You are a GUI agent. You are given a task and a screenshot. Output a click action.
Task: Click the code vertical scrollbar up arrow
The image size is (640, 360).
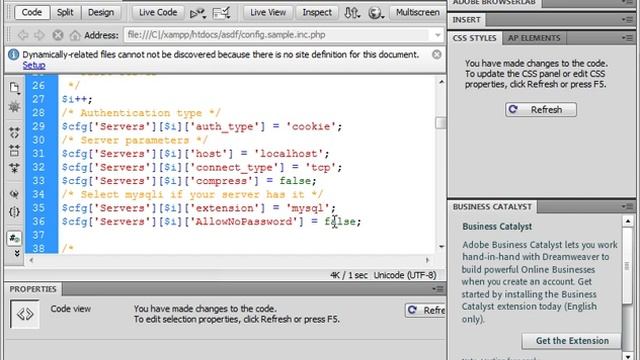441,82
